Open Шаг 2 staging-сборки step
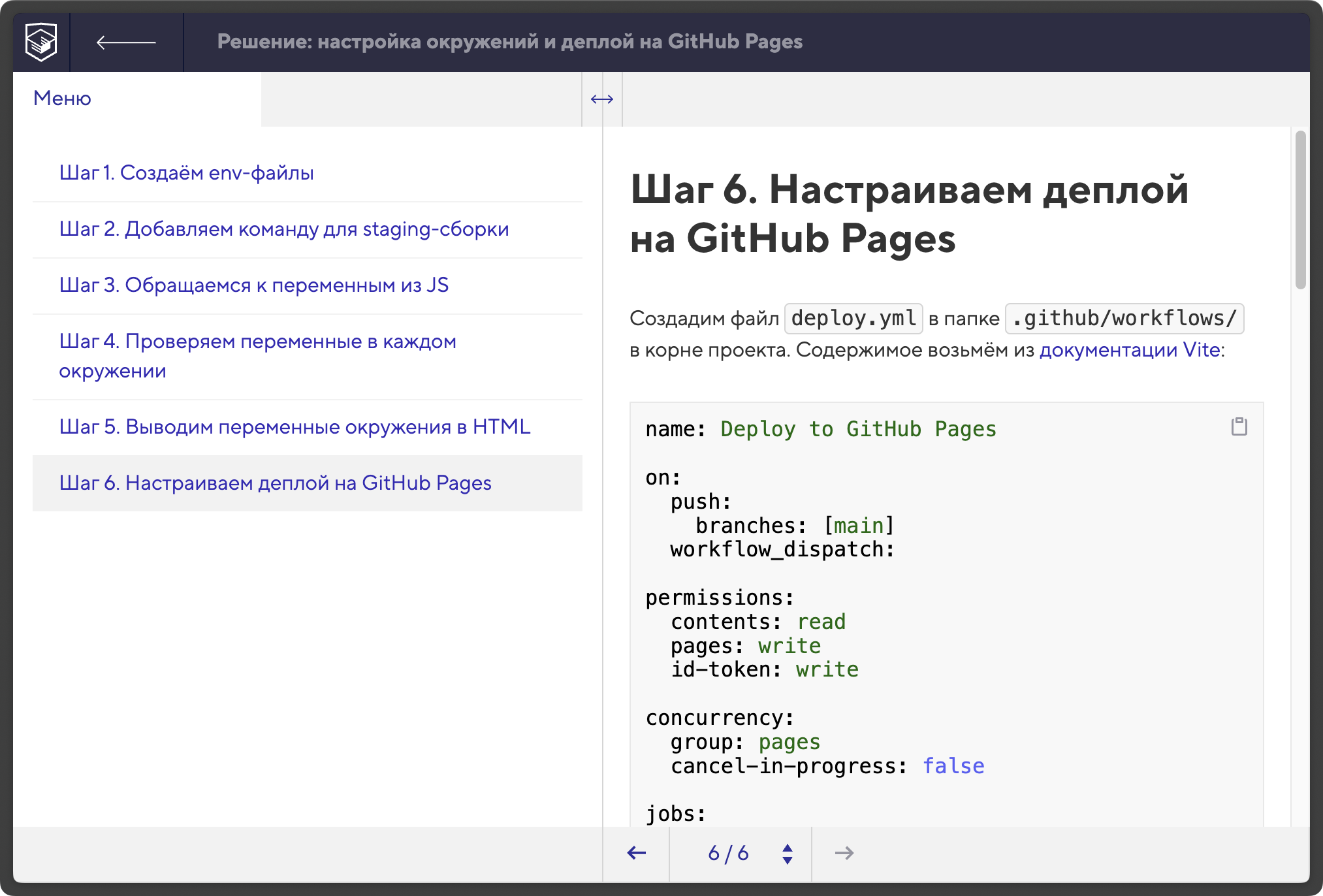The image size is (1323, 896). coord(283,229)
